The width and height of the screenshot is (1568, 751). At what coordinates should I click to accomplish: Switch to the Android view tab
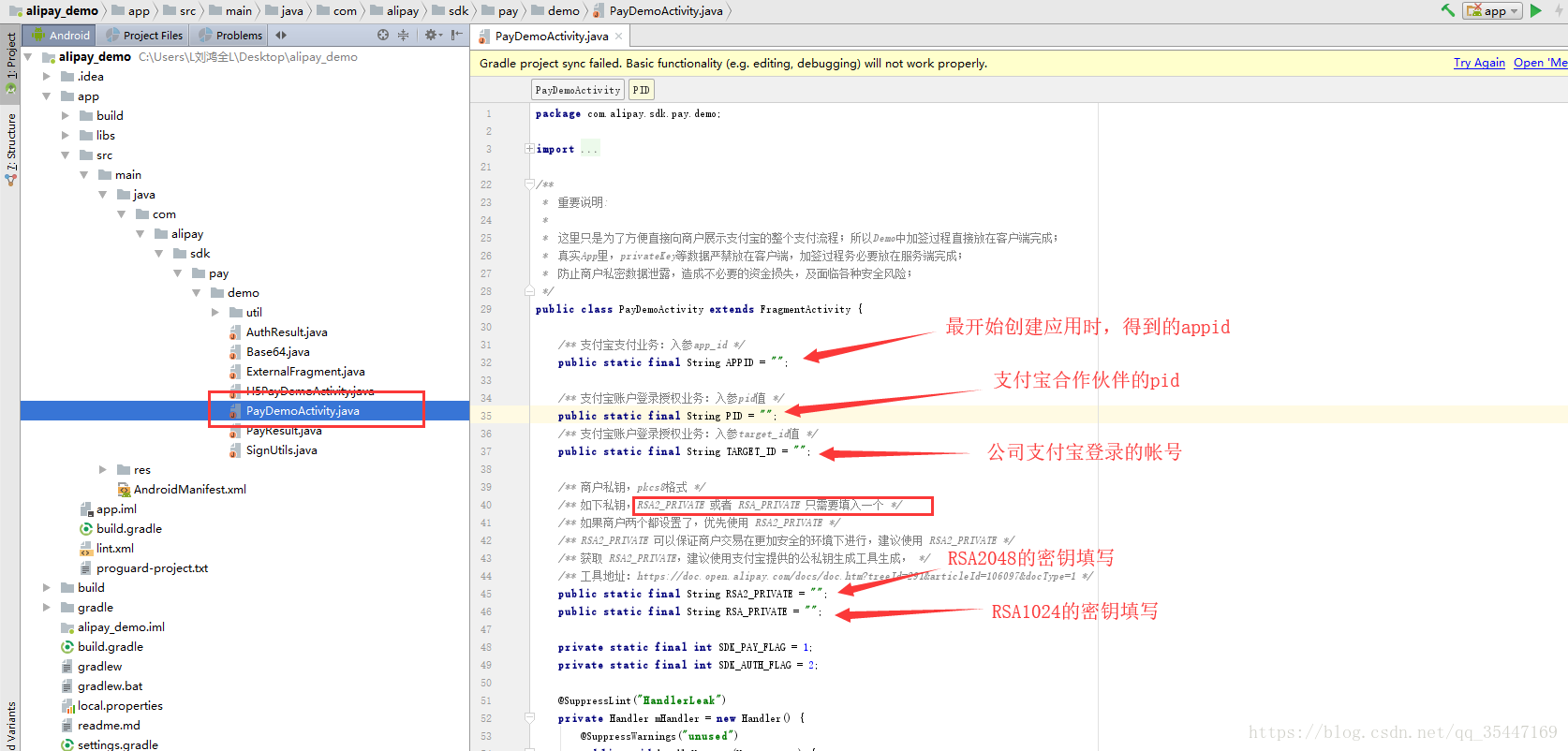61,35
